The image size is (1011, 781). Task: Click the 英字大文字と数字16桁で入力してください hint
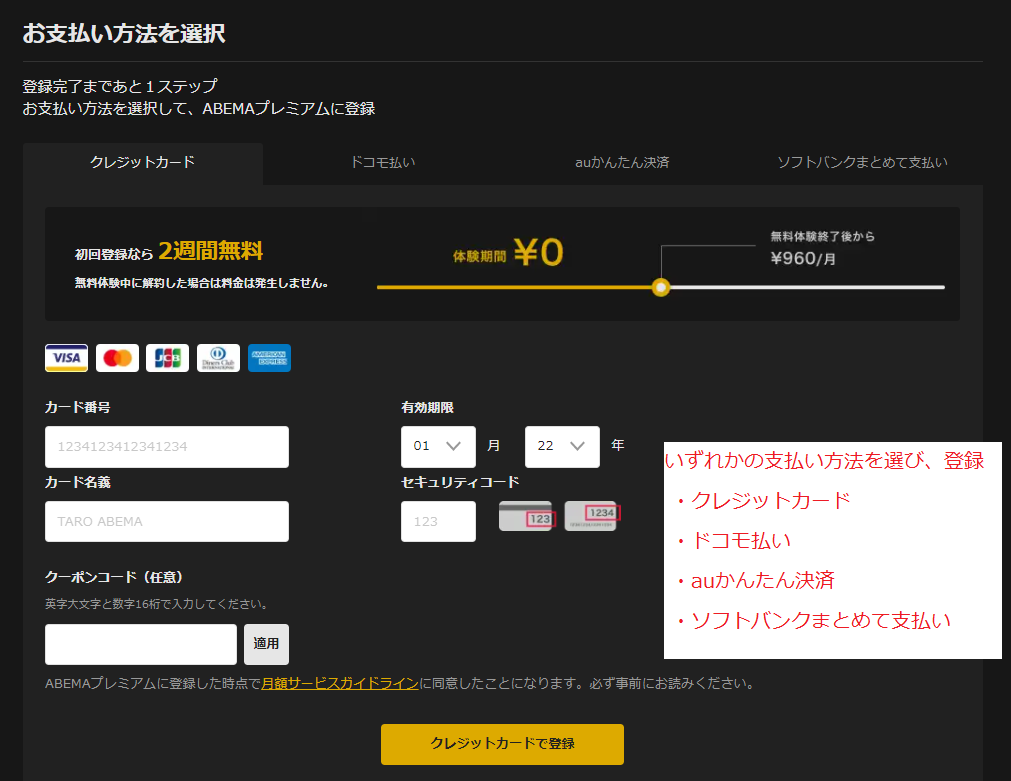(x=157, y=604)
